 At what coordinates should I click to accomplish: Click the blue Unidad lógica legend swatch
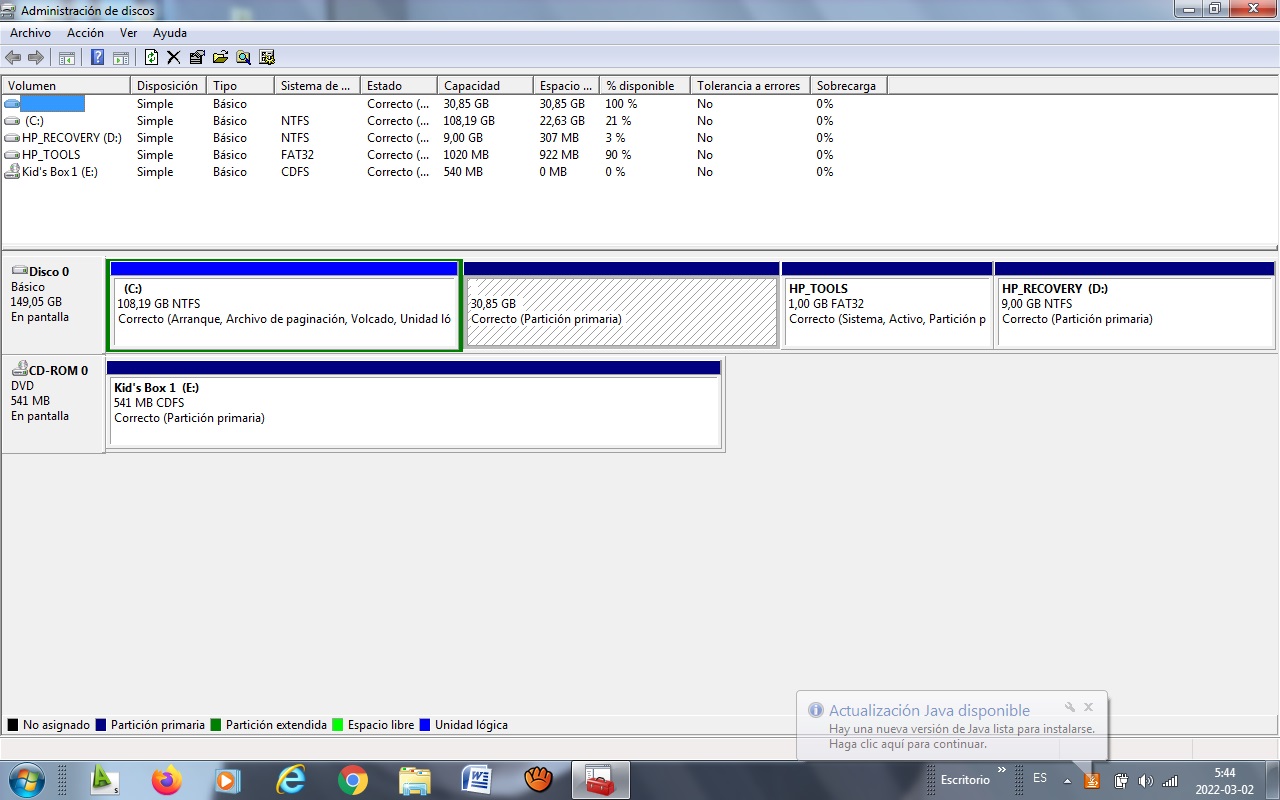[425, 725]
